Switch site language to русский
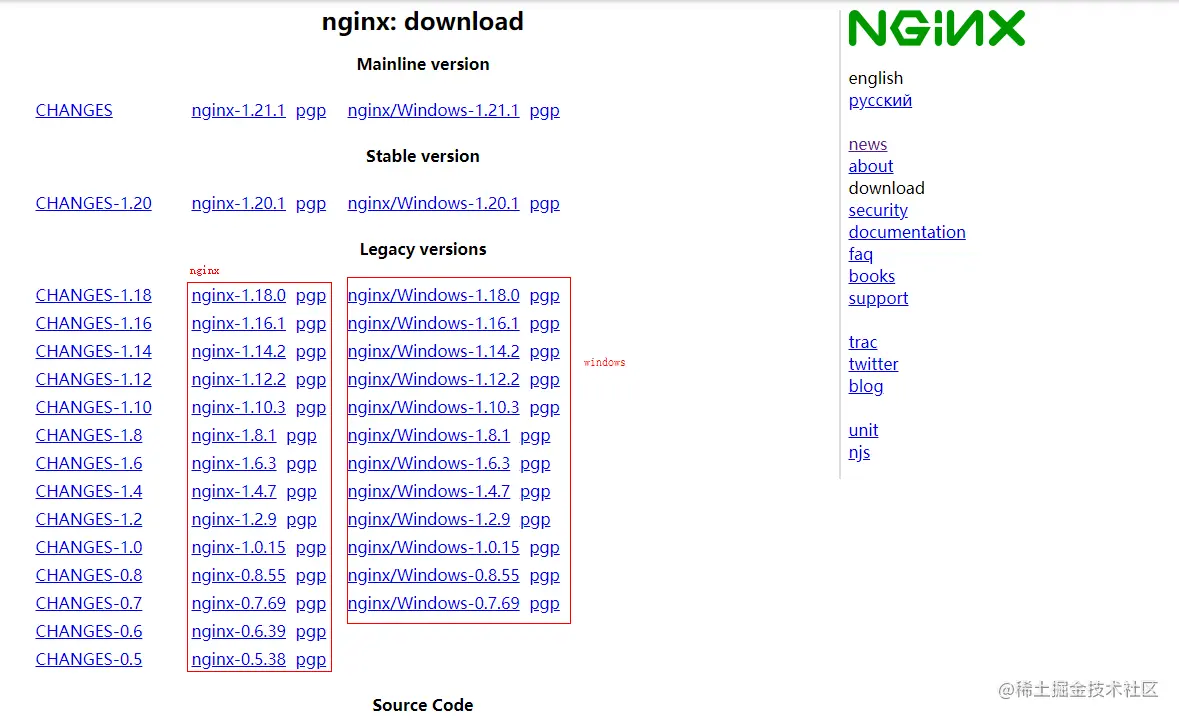The width and height of the screenshot is (1179, 720). 880,101
